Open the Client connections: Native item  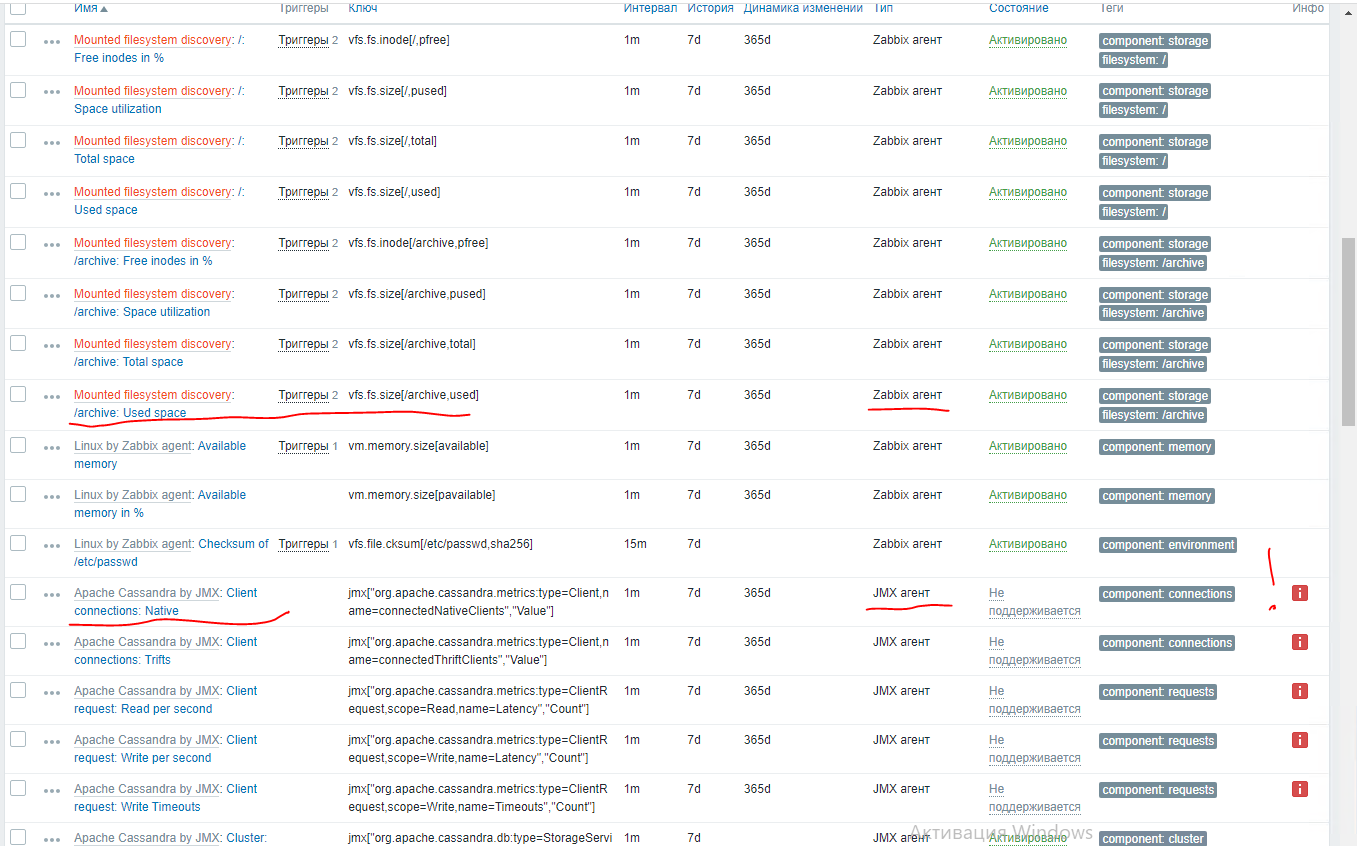click(x=166, y=602)
